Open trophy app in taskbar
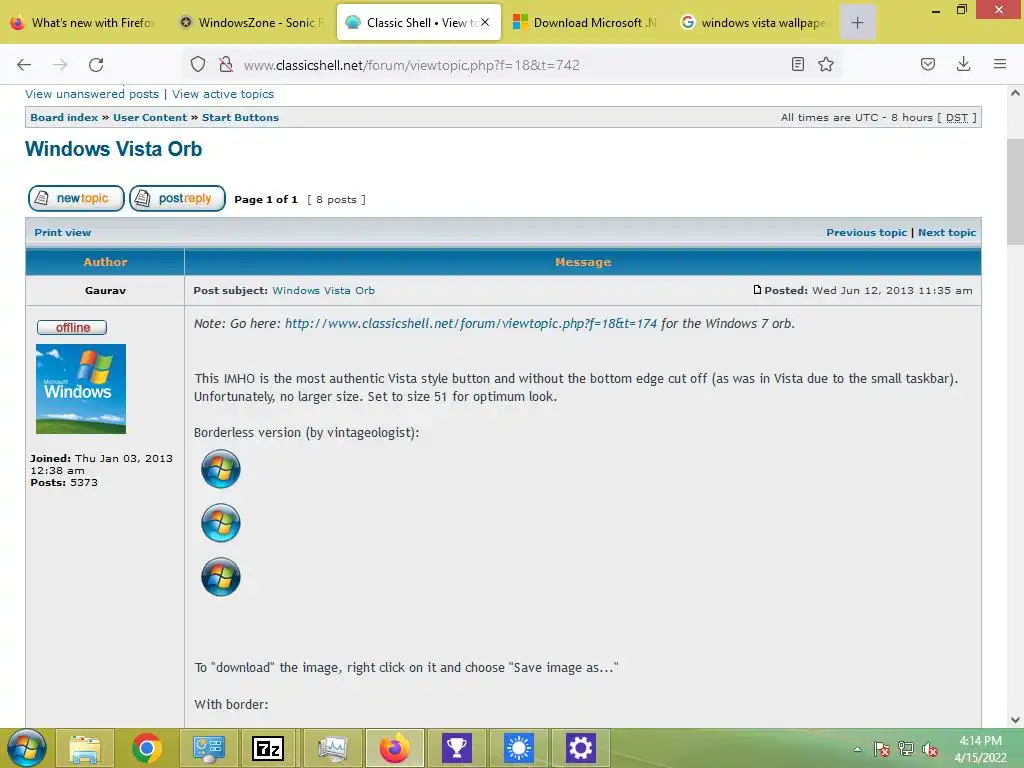Image resolution: width=1024 pixels, height=768 pixels. pyautogui.click(x=456, y=748)
